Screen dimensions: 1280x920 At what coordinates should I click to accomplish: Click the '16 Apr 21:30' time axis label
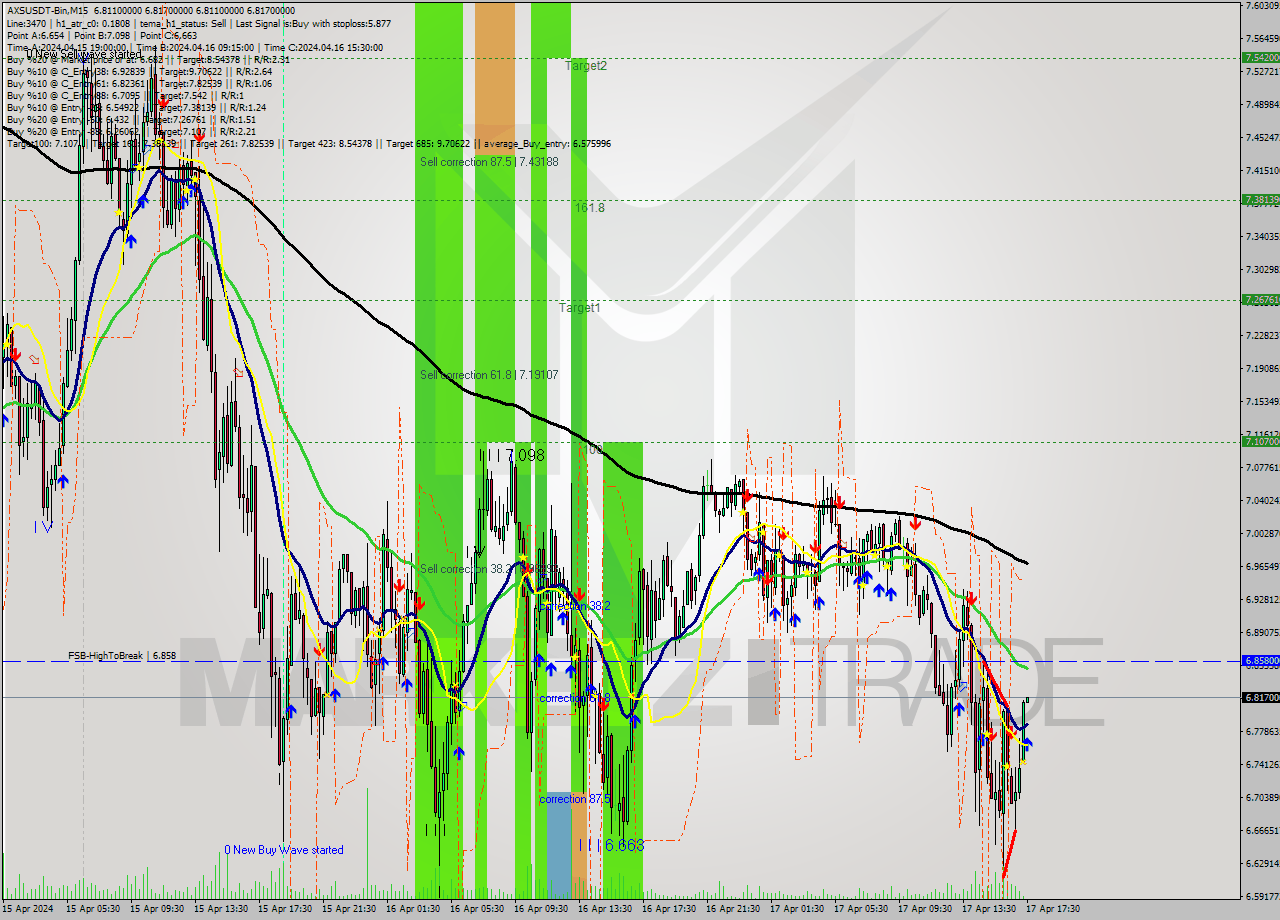(732, 909)
